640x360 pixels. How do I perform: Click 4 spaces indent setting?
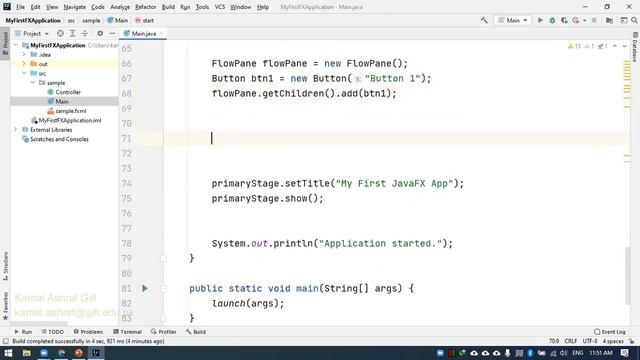pos(613,341)
